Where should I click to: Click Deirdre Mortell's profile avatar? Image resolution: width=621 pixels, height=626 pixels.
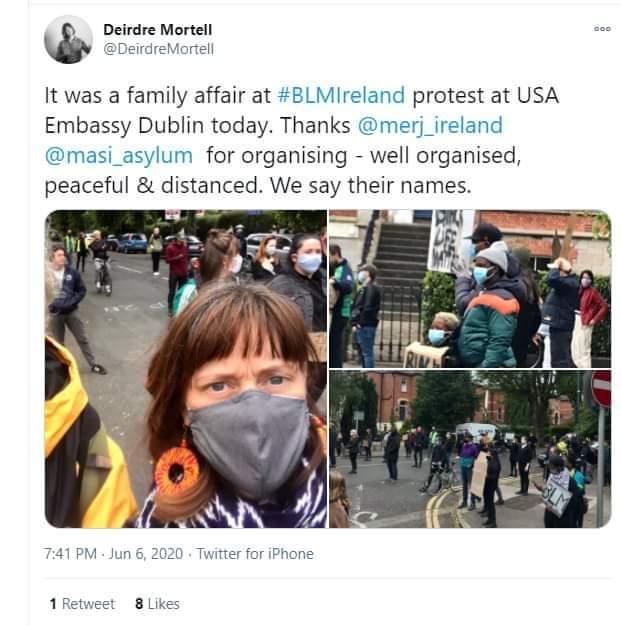68,40
